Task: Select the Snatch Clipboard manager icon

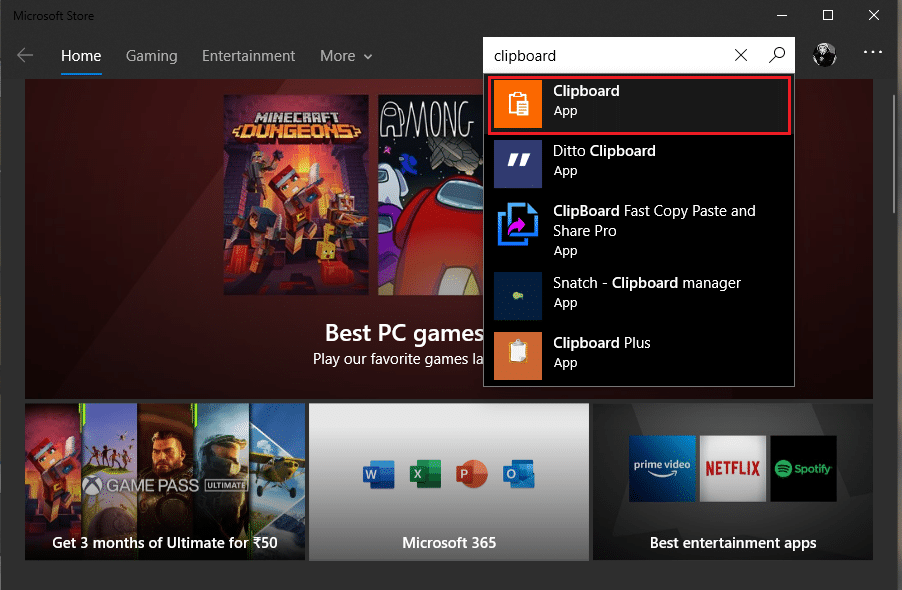Action: tap(517, 295)
